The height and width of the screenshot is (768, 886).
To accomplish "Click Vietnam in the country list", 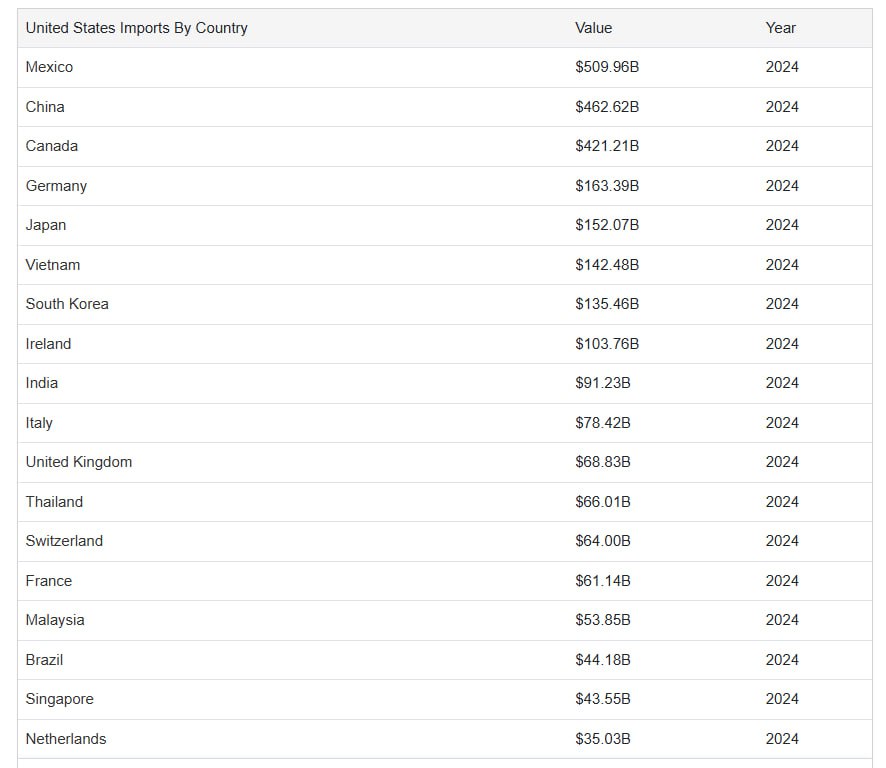I will pos(53,264).
